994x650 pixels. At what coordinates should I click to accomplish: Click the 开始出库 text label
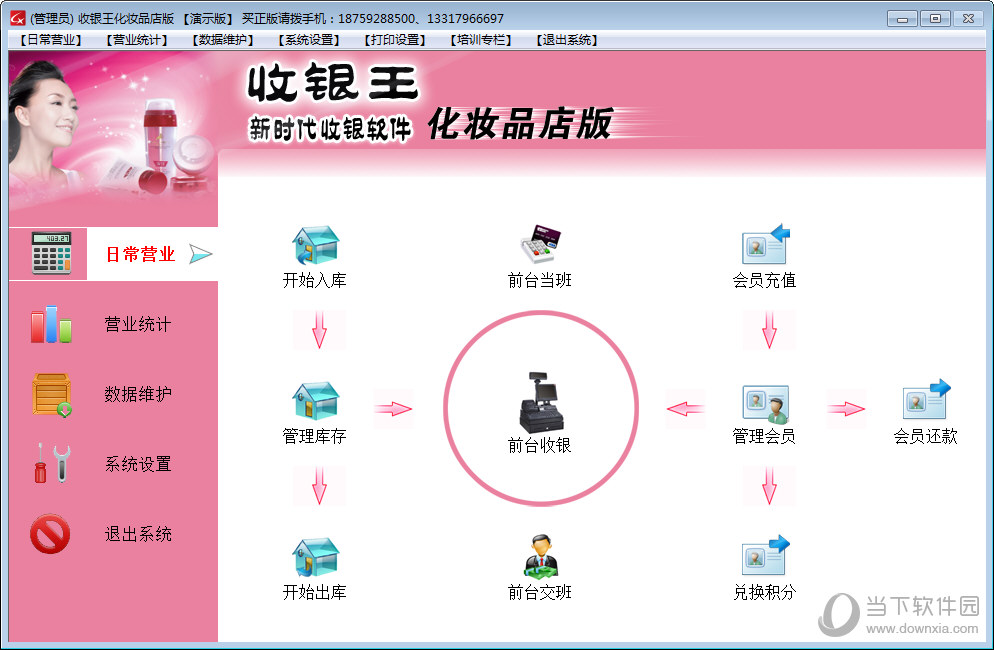(314, 592)
